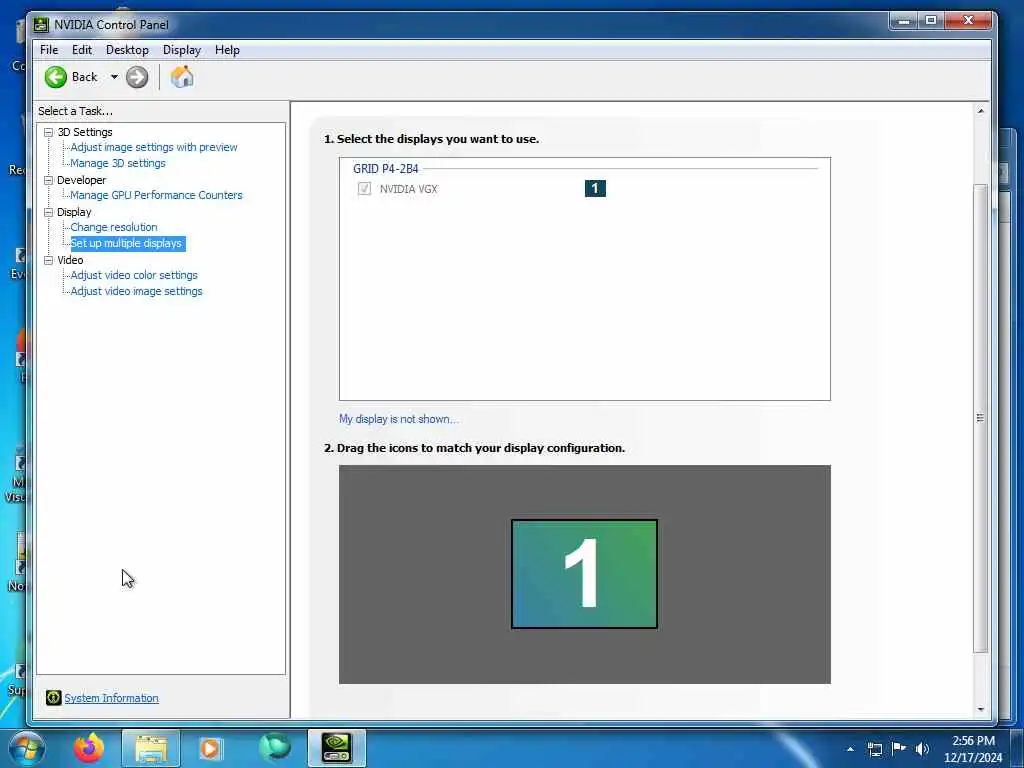Minimize the NVIDIA Control Panel window
The width and height of the screenshot is (1024, 768).
click(x=904, y=21)
